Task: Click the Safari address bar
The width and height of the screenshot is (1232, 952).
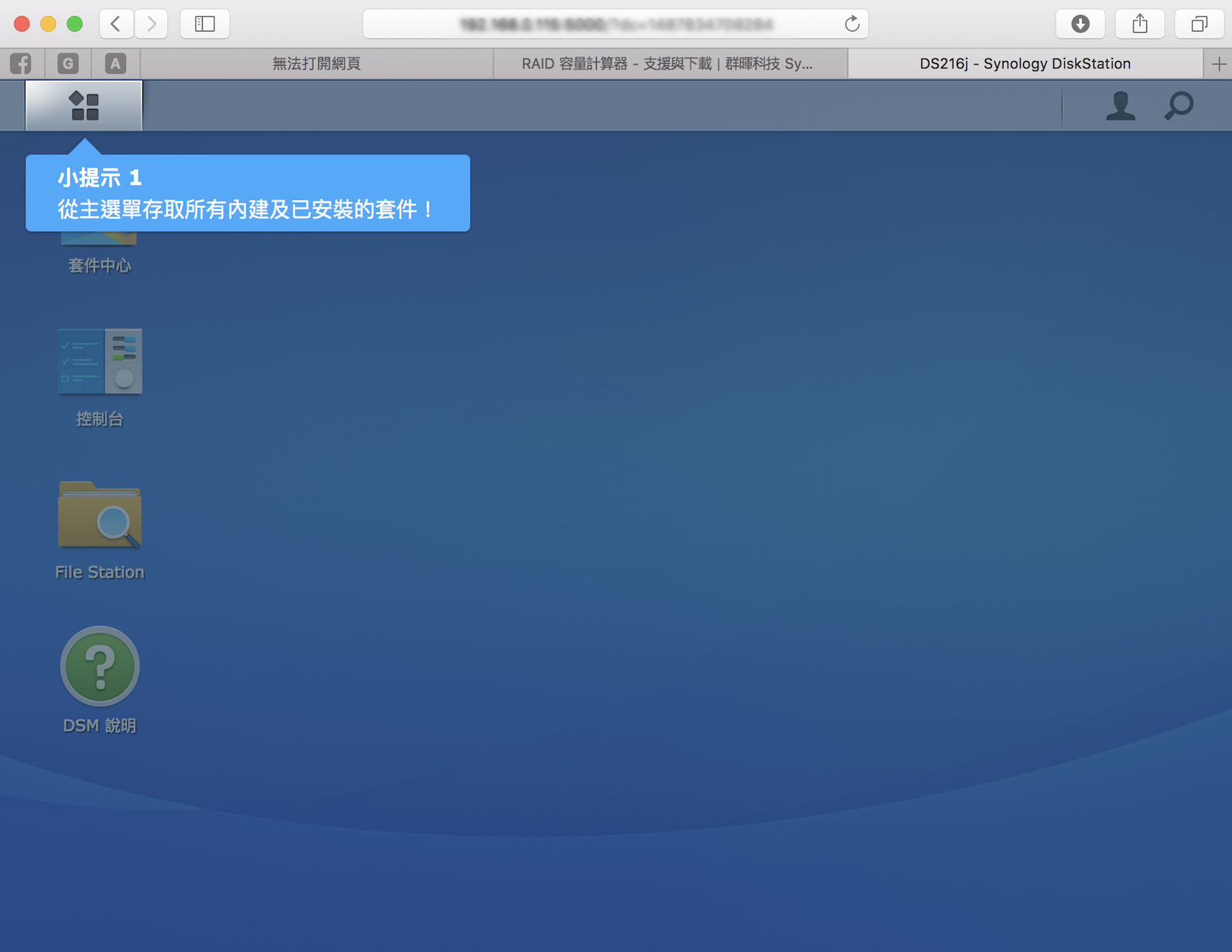Action: tap(602, 25)
